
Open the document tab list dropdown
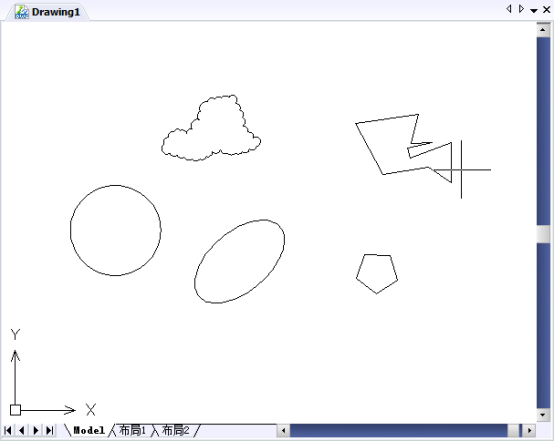534,11
